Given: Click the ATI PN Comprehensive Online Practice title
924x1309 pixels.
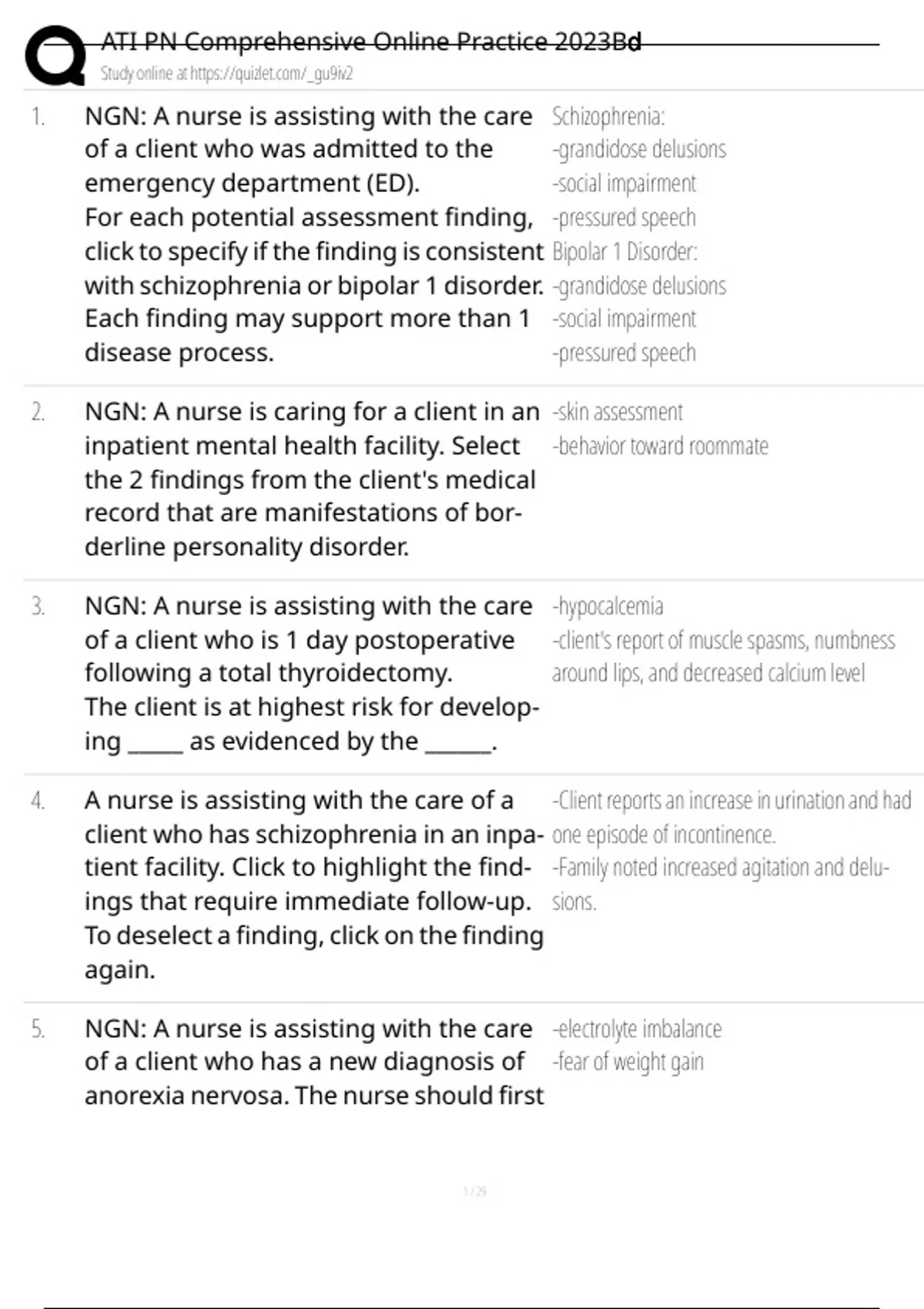Looking at the screenshot, I should pyautogui.click(x=371, y=42).
